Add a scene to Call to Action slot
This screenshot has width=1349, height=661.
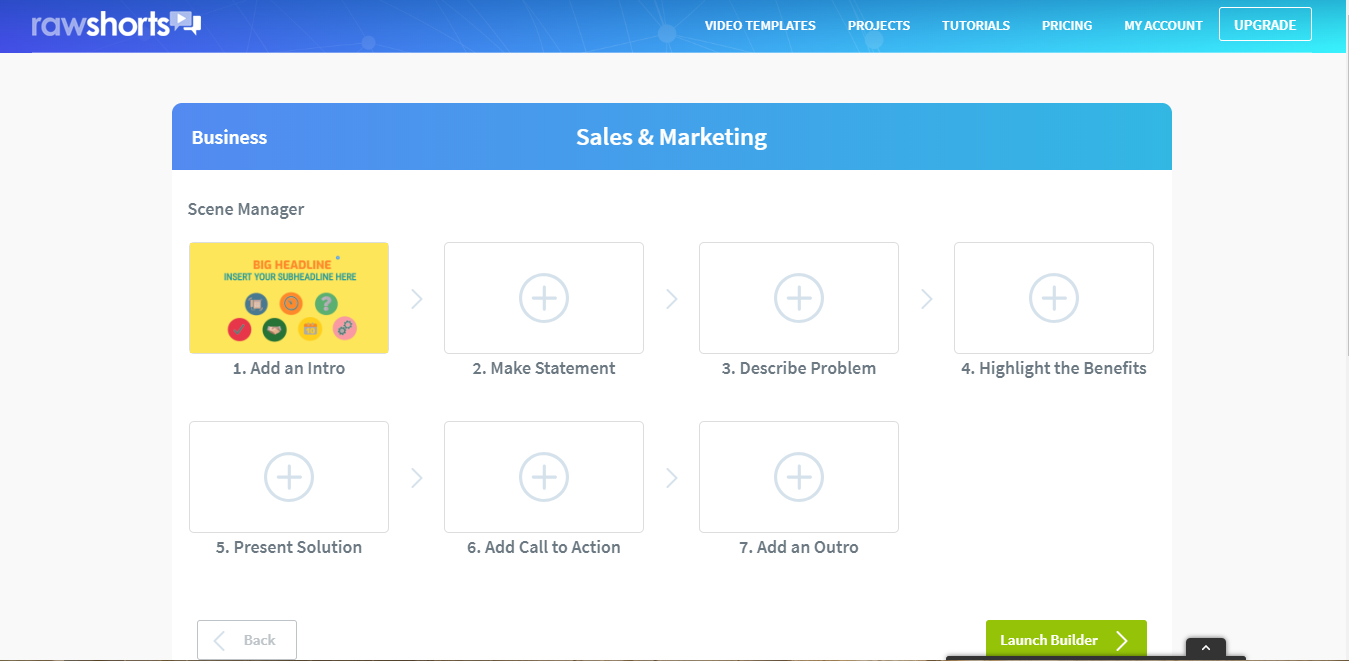click(544, 477)
